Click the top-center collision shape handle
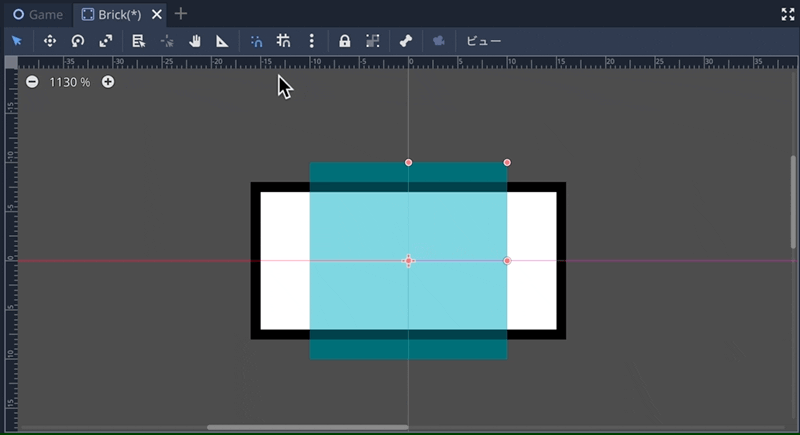This screenshot has width=800, height=435. pos(408,162)
